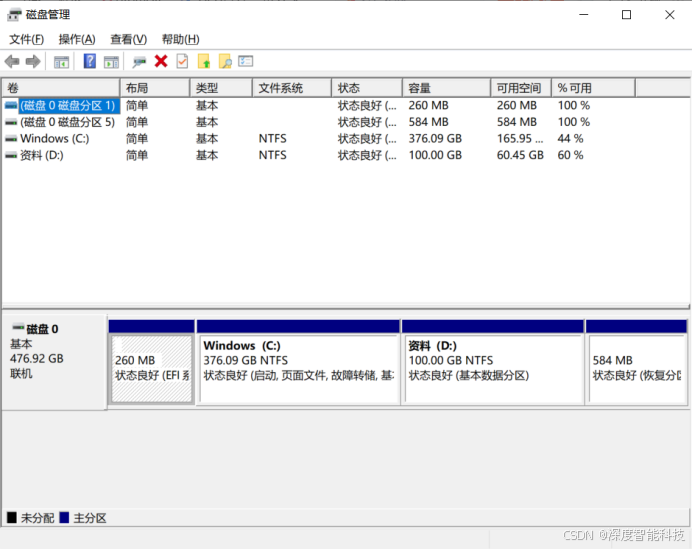Click the 44 % available cell
693x549 pixels.
[x=570, y=139]
